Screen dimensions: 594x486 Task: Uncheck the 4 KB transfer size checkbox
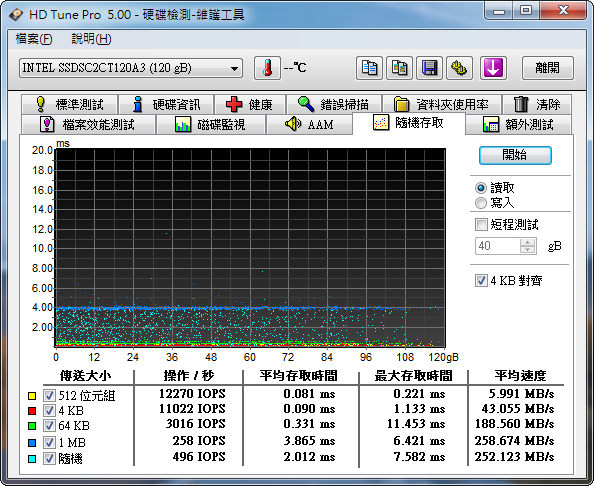point(49,410)
